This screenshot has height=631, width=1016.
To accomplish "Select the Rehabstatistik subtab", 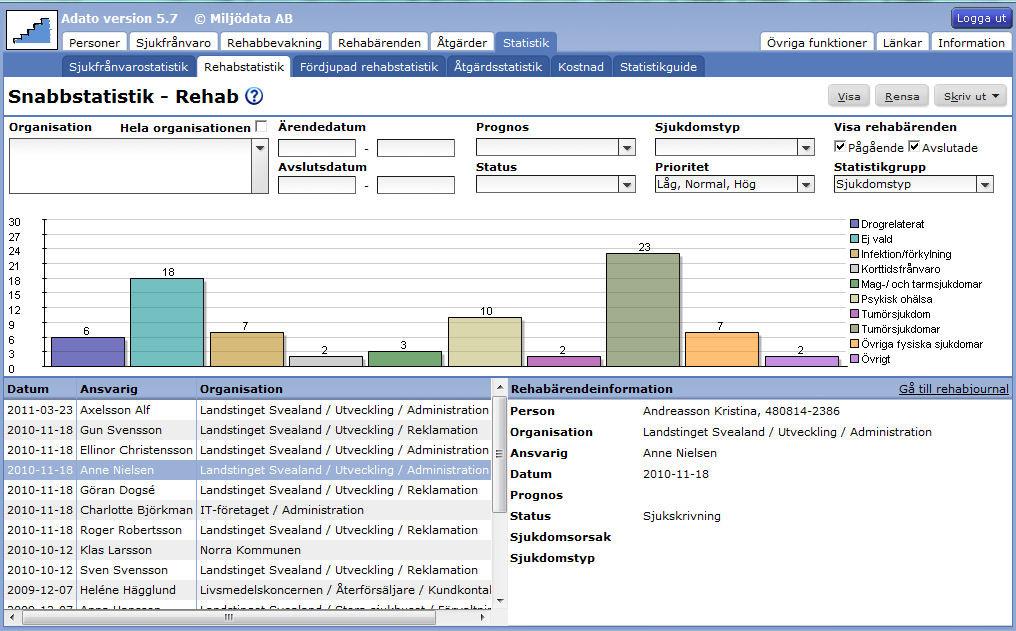I will click(x=244, y=66).
